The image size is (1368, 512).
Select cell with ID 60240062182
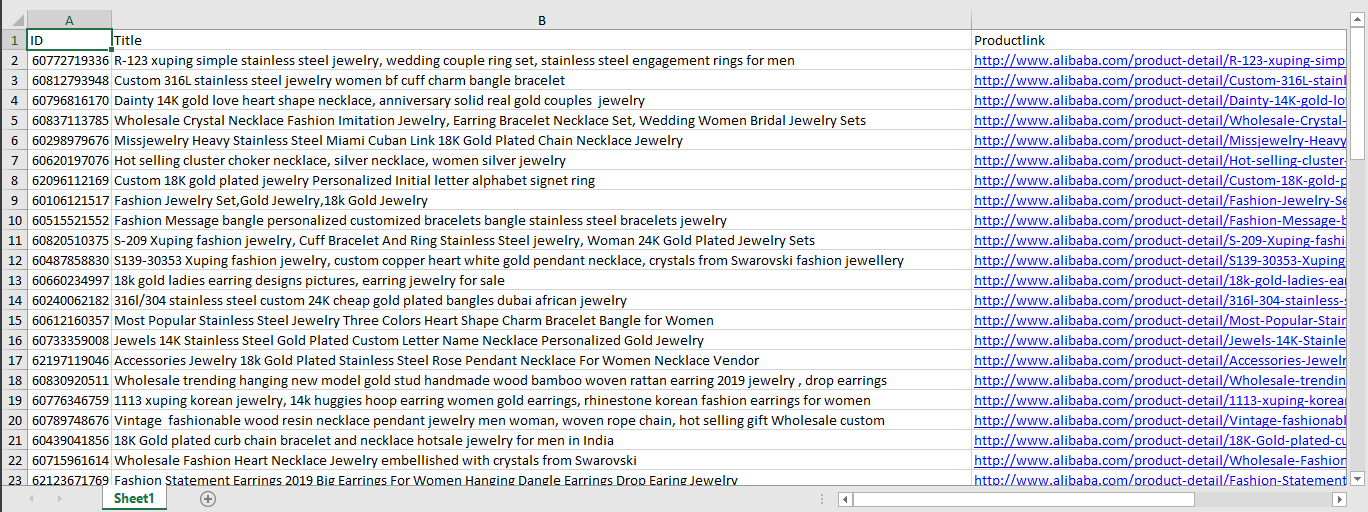[69, 300]
